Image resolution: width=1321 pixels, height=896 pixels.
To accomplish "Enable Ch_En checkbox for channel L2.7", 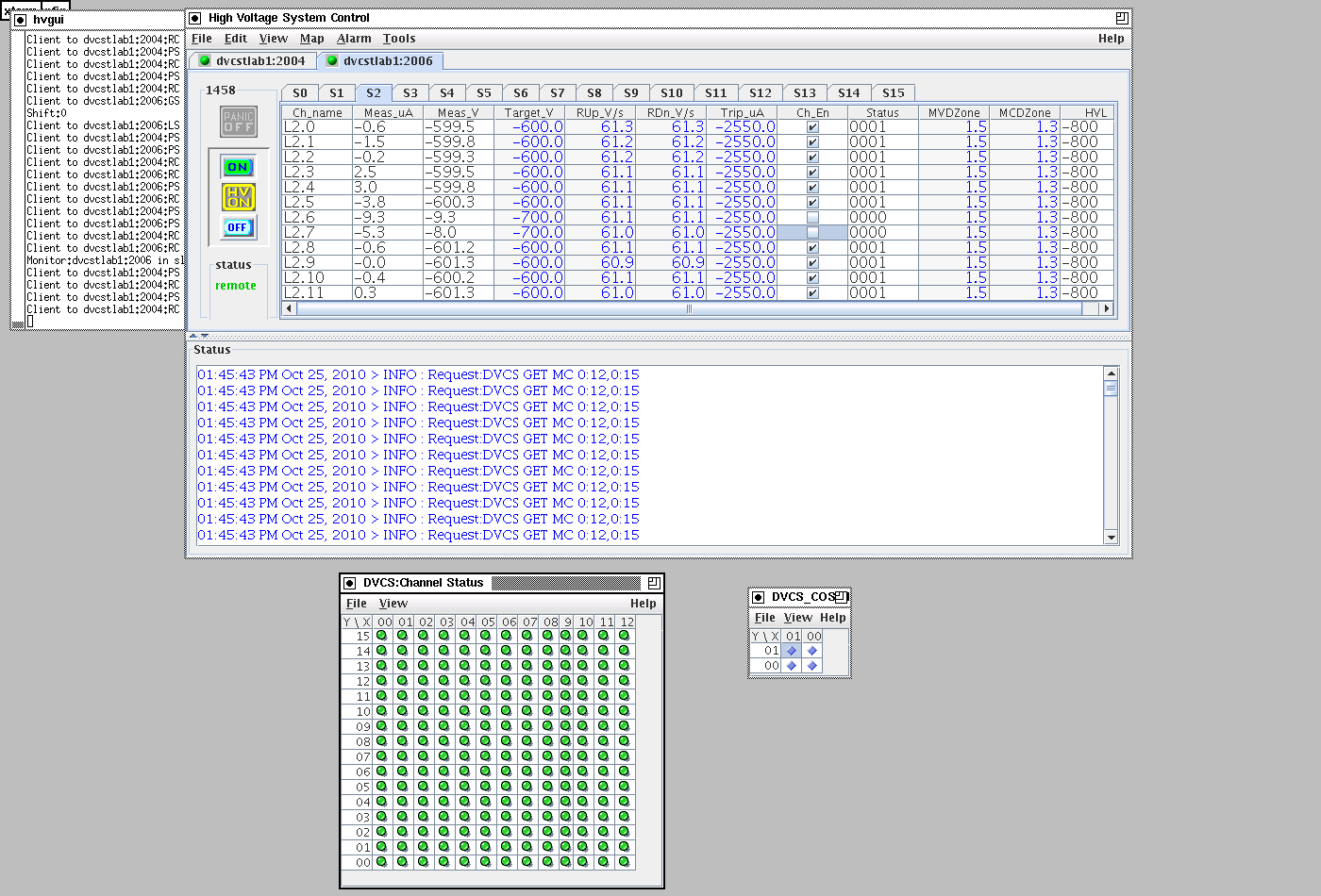I will click(x=812, y=233).
